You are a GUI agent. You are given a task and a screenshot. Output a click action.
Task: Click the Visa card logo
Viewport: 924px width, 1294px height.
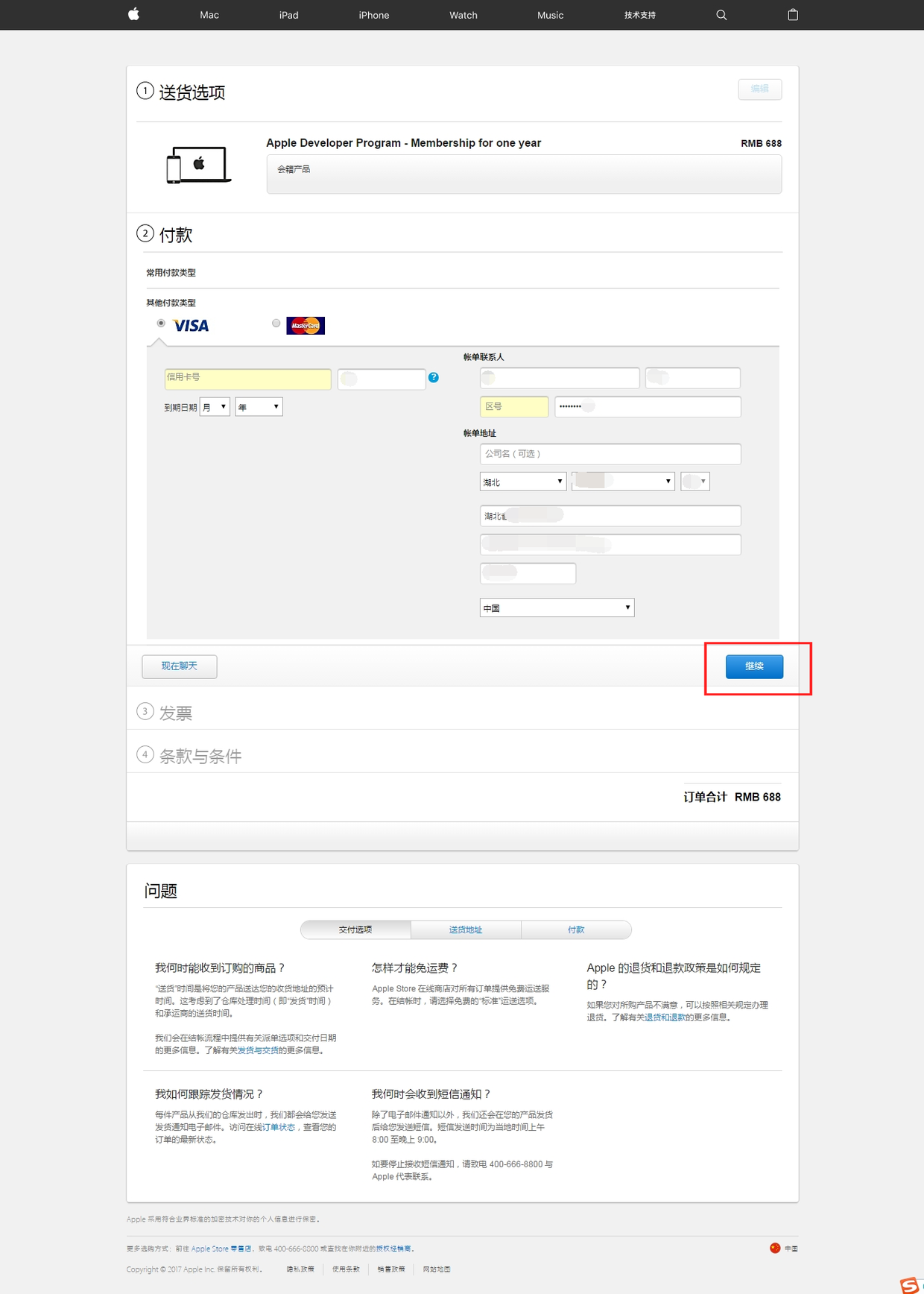click(191, 326)
